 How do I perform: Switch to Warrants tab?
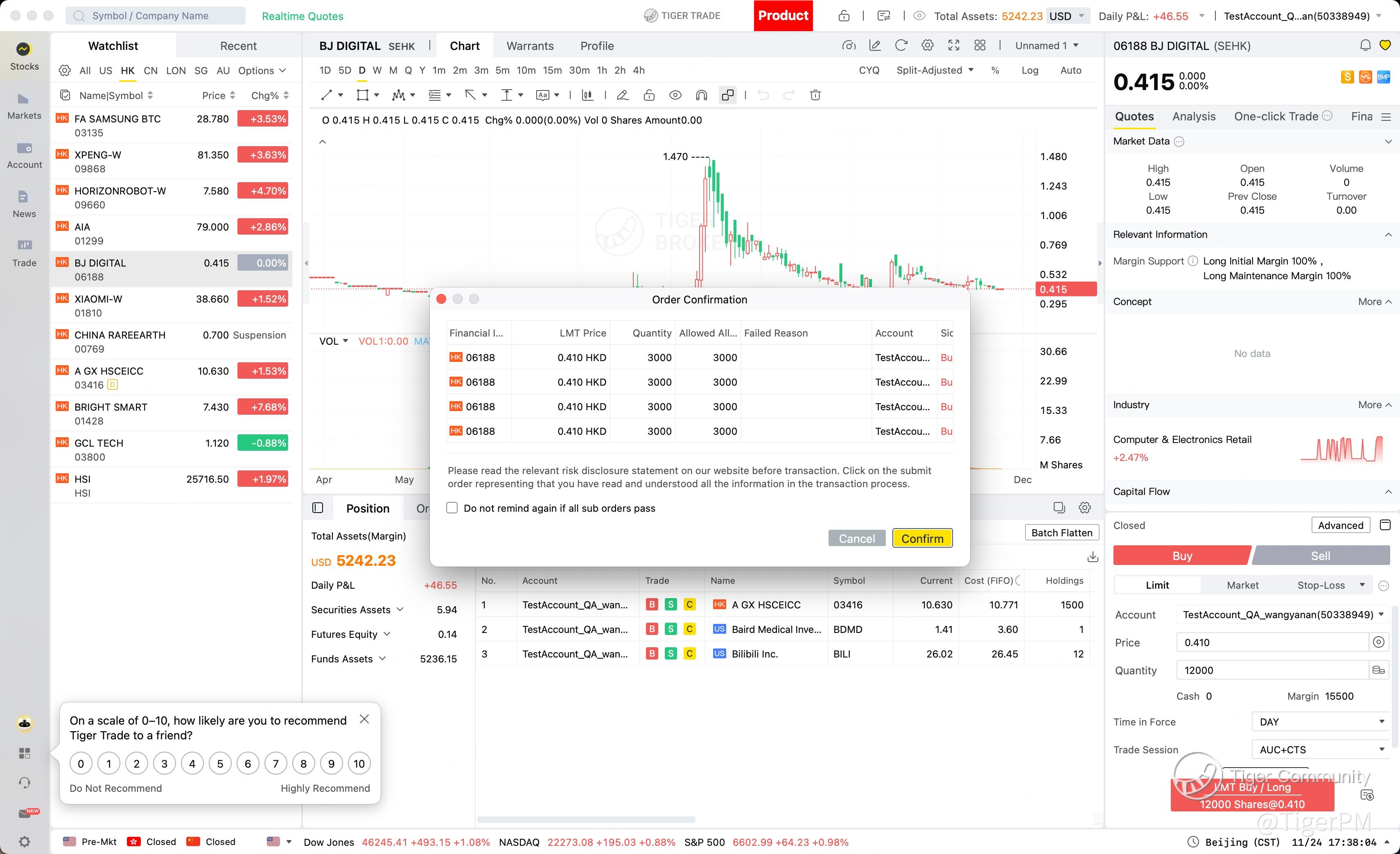(x=530, y=46)
